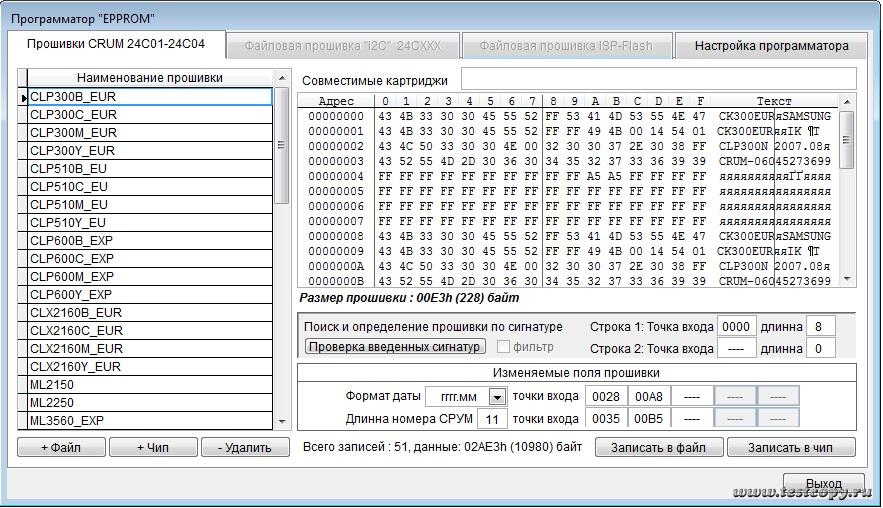Switch to Прошивки CRUM 24C01-24C04 tab
The height and width of the screenshot is (508, 883).
[115, 44]
